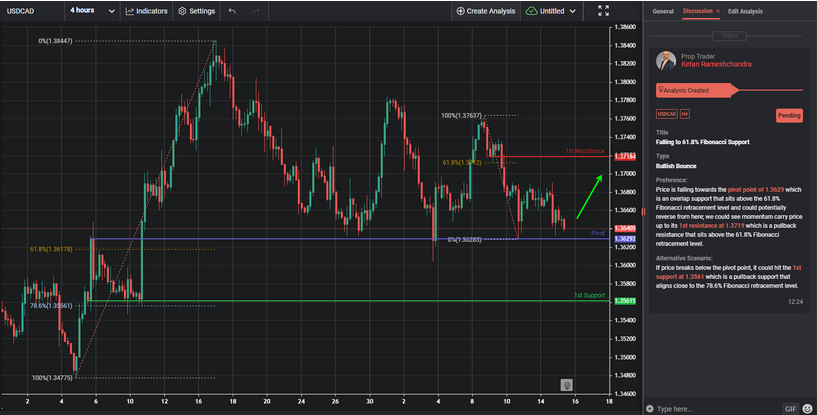Click the 1st Resistance price label 1.37184
Screen dimensions: 817x415
click(x=625, y=157)
